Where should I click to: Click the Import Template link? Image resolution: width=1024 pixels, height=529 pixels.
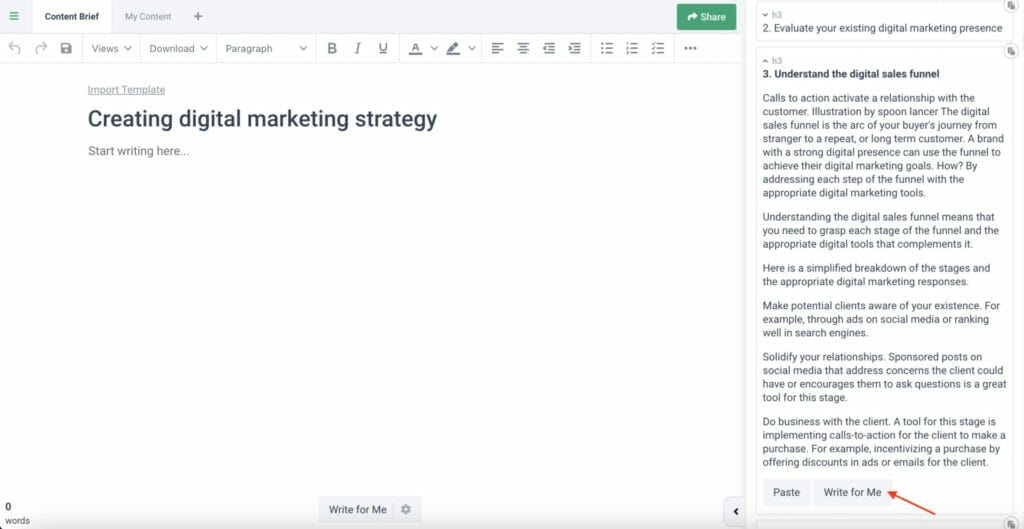(x=126, y=90)
